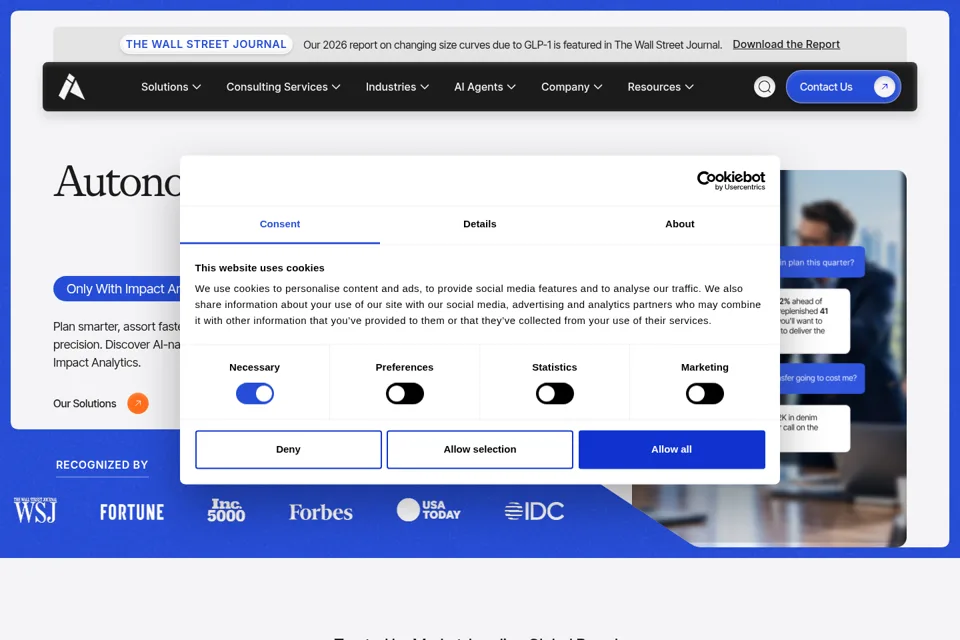
Task: Click the Deny button
Action: (288, 450)
